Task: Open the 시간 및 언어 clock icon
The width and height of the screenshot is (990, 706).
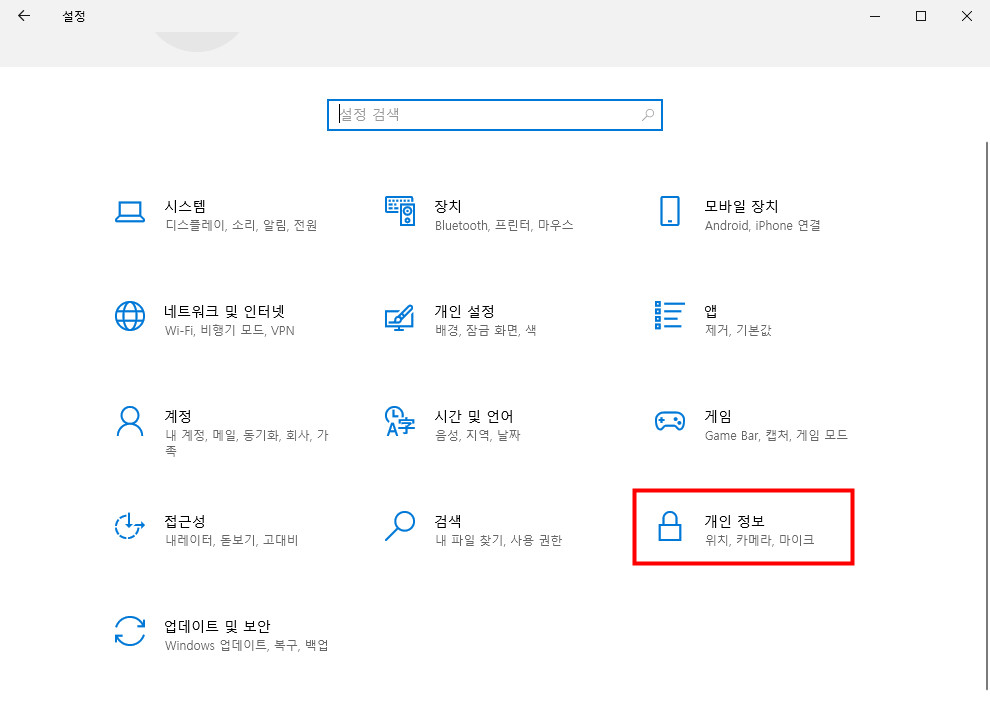Action: pos(400,421)
